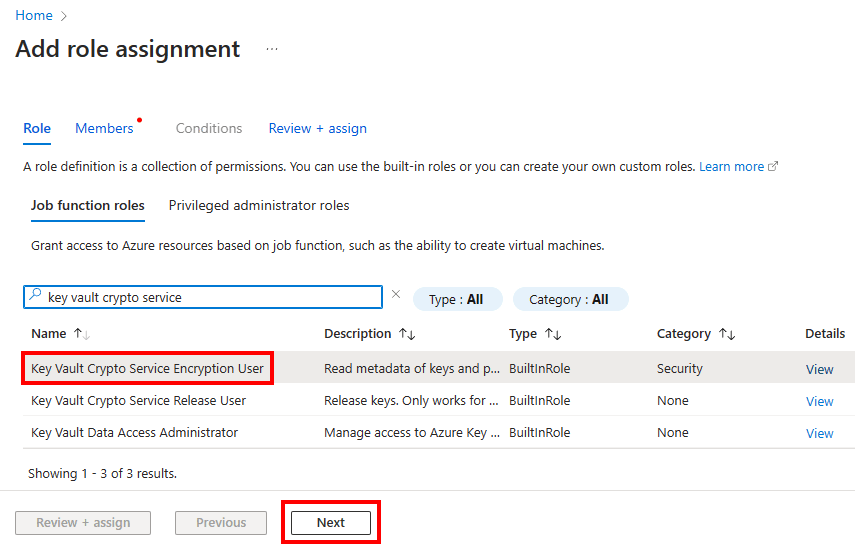Sort roles by Description column arrows
855x545 pixels.
point(406,334)
